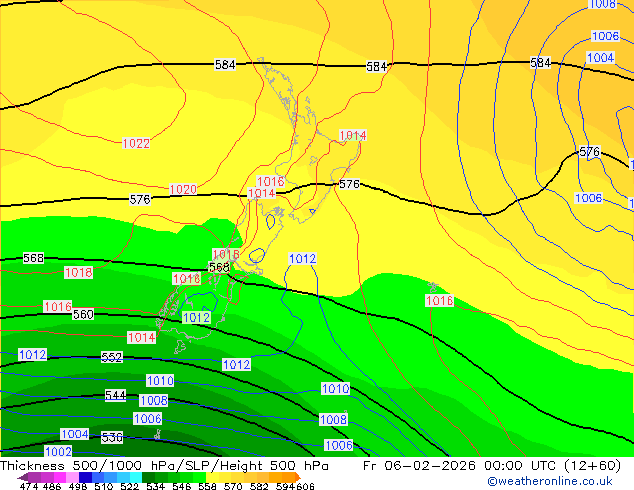Image resolution: width=634 pixels, height=490 pixels.
Task: Click the 534 legend value
Action: tap(155, 486)
